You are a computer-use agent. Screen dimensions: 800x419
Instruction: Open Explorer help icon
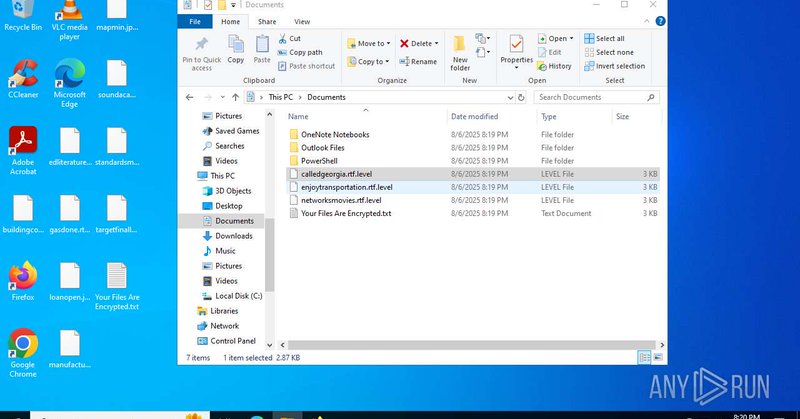660,21
